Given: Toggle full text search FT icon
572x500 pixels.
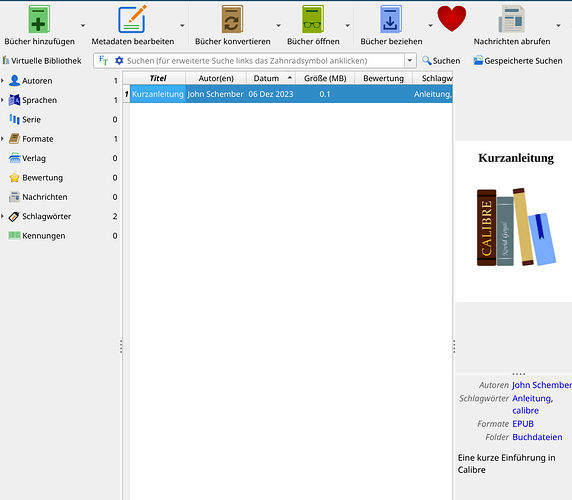Looking at the screenshot, I should click(x=104, y=61).
